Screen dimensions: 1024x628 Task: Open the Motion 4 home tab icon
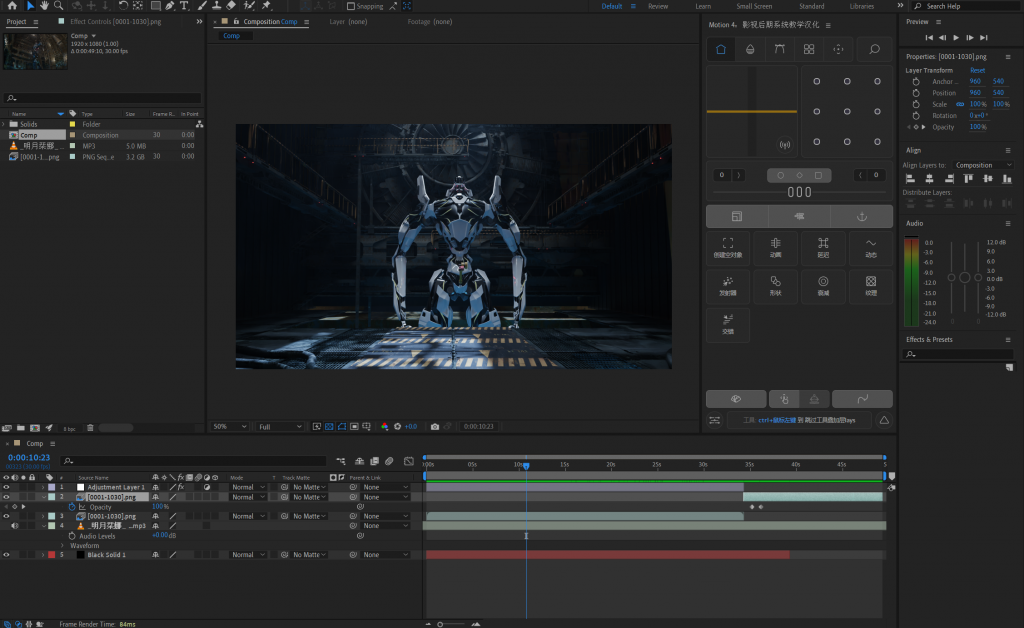pyautogui.click(x=721, y=49)
